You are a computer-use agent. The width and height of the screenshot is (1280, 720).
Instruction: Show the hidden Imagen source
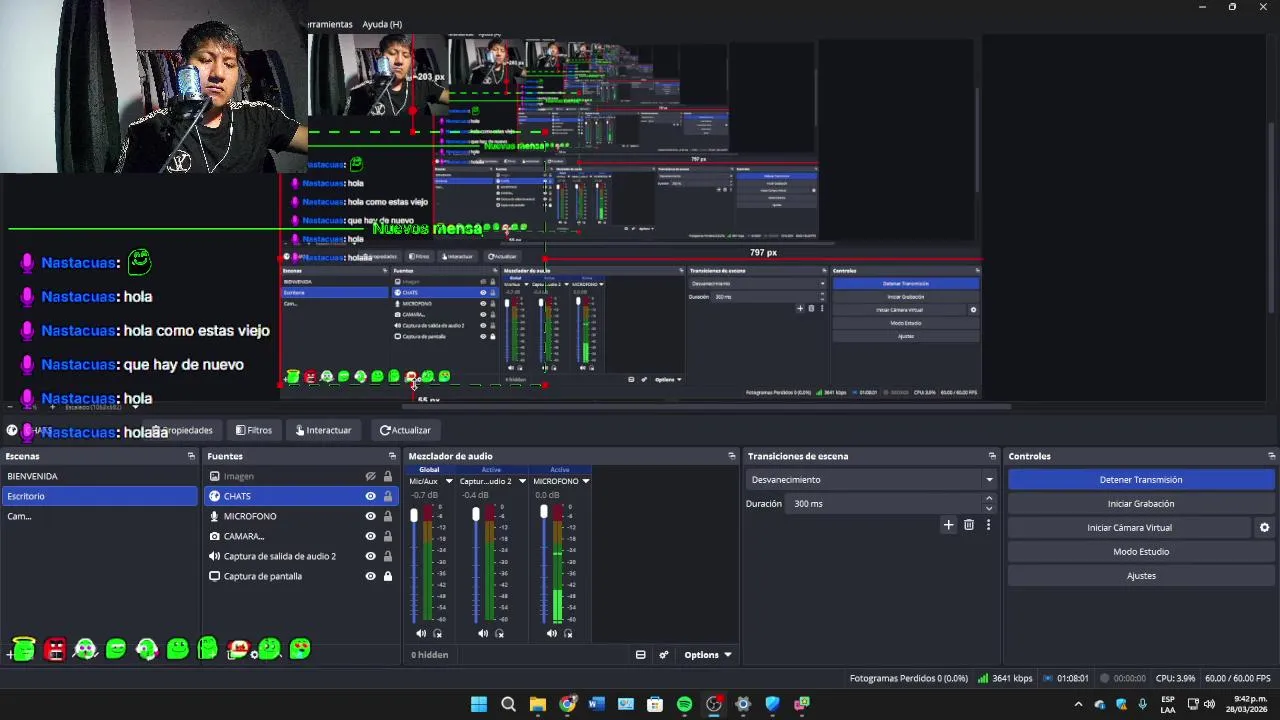[370, 476]
